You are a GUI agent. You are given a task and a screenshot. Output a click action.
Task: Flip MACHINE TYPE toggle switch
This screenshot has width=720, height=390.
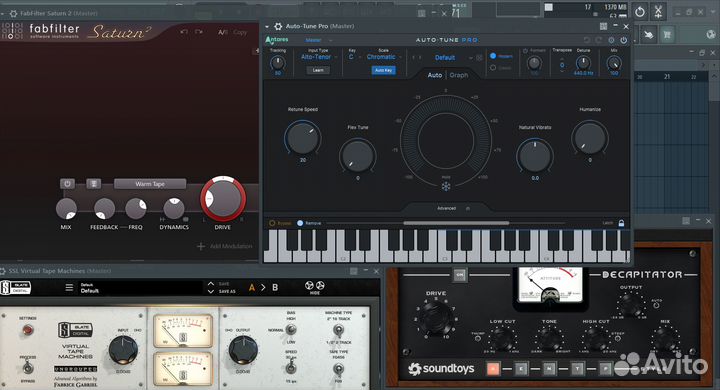coord(338,330)
